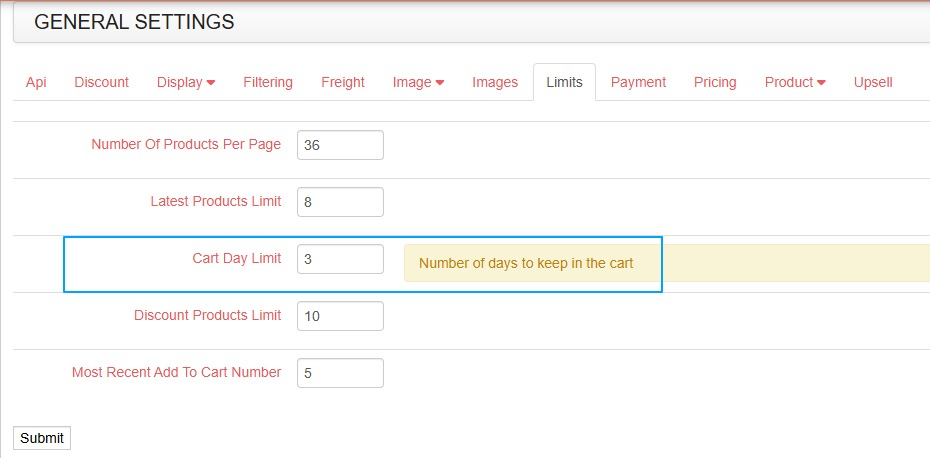
Task: Switch to the Pricing tab
Action: [x=715, y=82]
